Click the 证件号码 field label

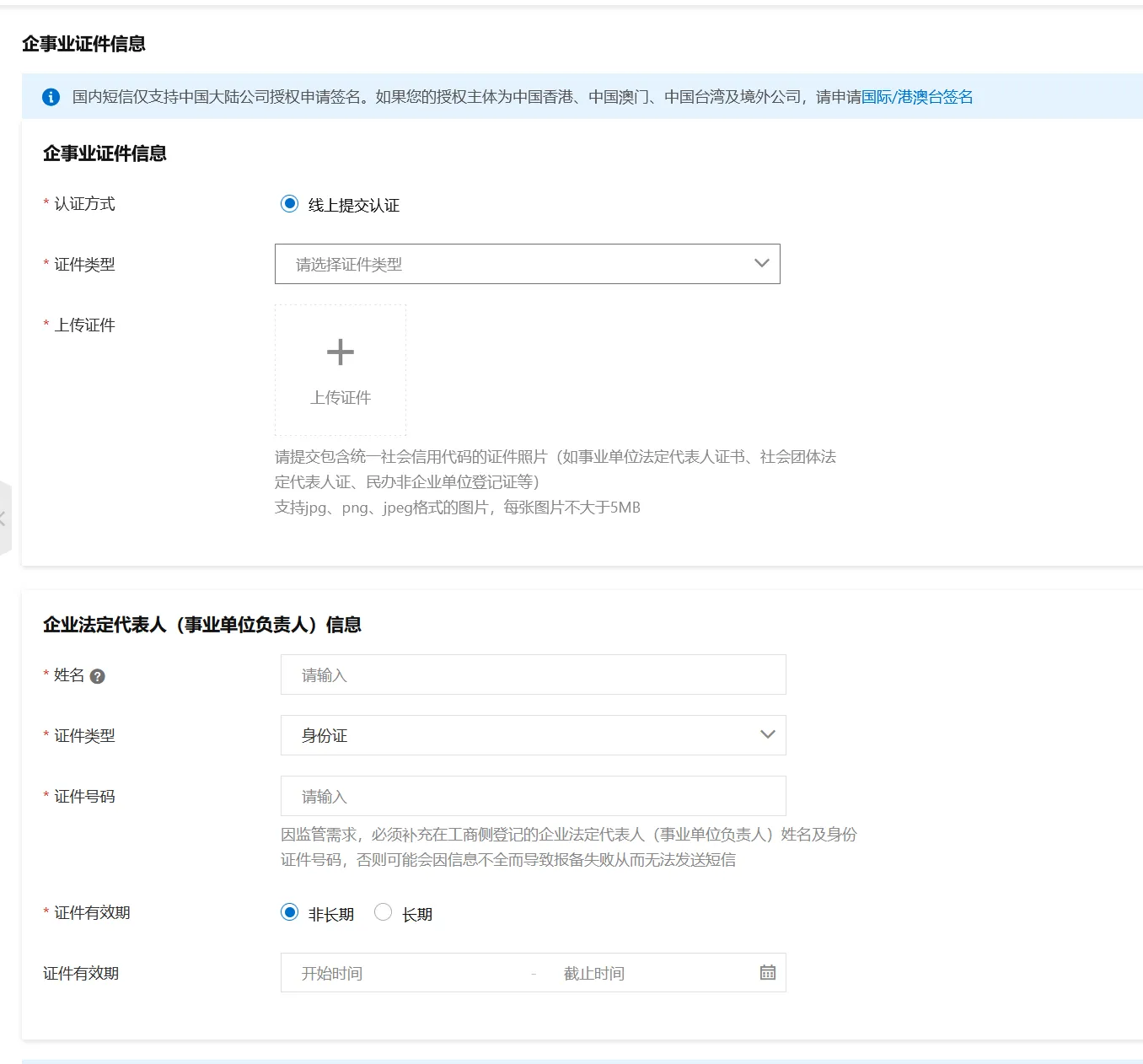pos(84,797)
